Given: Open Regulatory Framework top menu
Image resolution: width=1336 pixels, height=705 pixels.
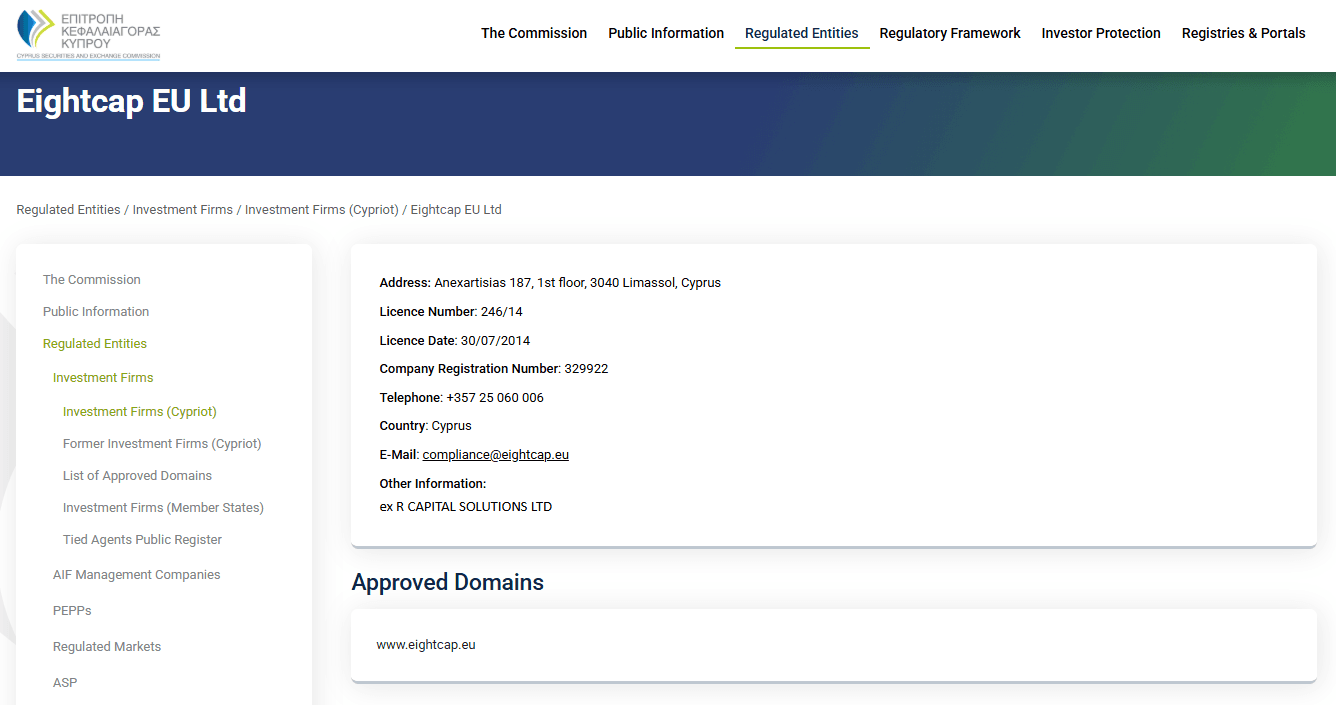Looking at the screenshot, I should pos(950,33).
